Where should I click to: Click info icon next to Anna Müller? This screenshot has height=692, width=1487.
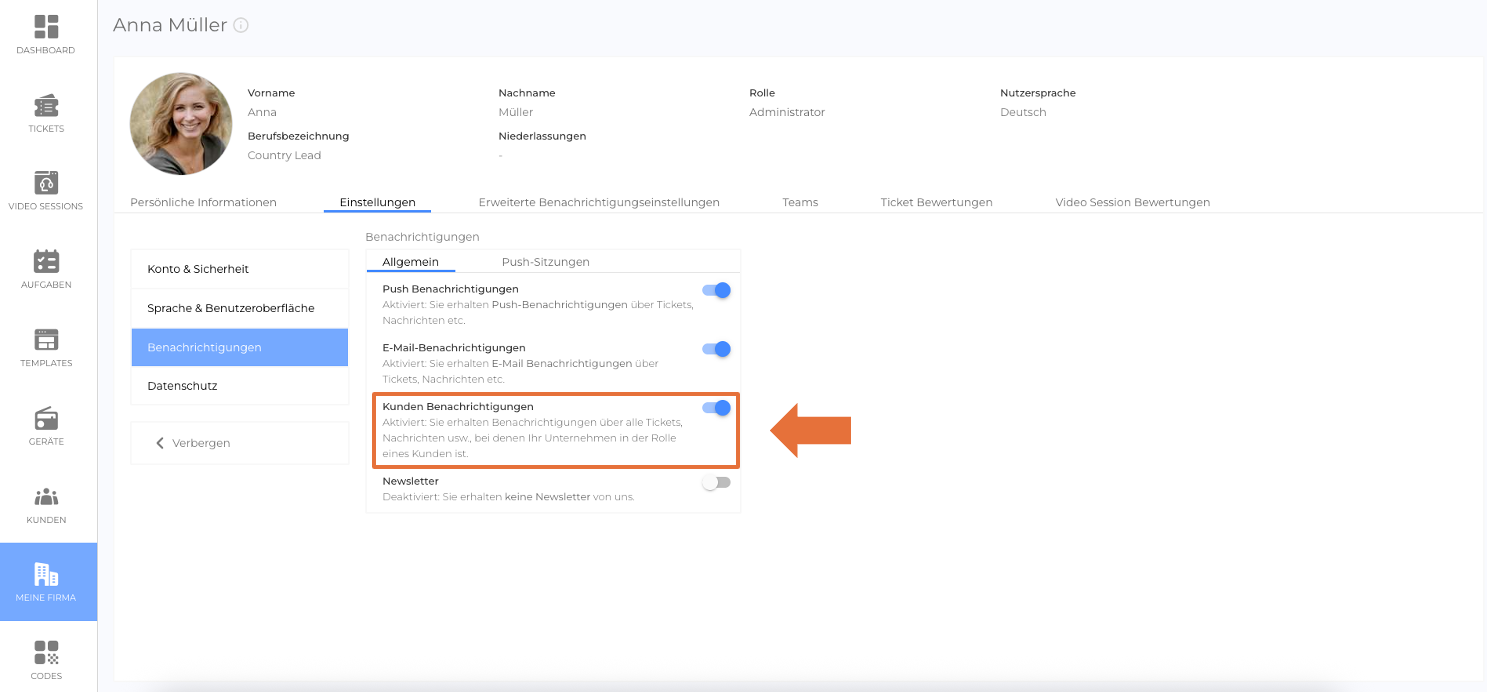[x=241, y=26]
